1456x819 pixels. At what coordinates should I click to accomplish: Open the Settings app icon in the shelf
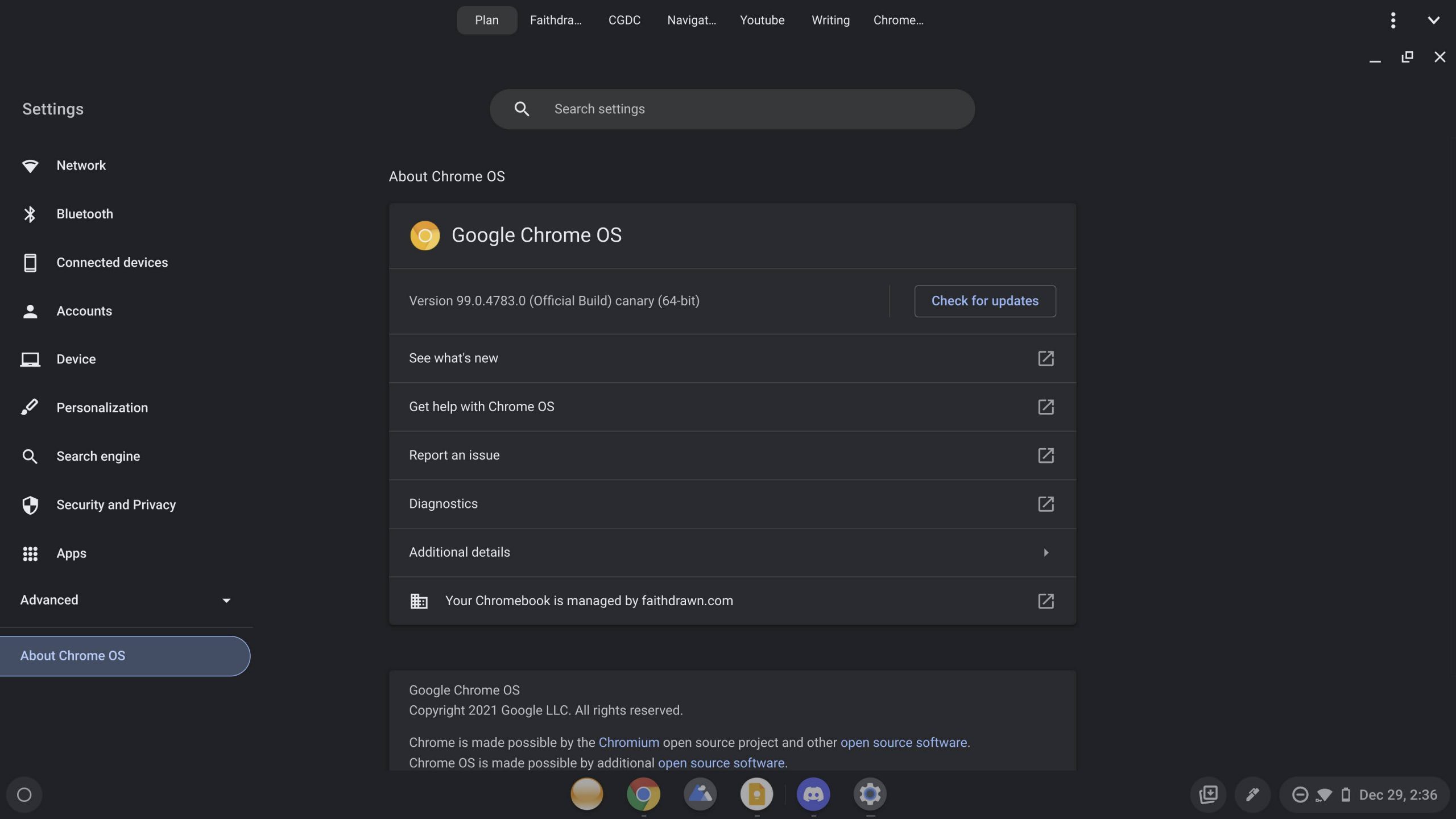tap(870, 794)
